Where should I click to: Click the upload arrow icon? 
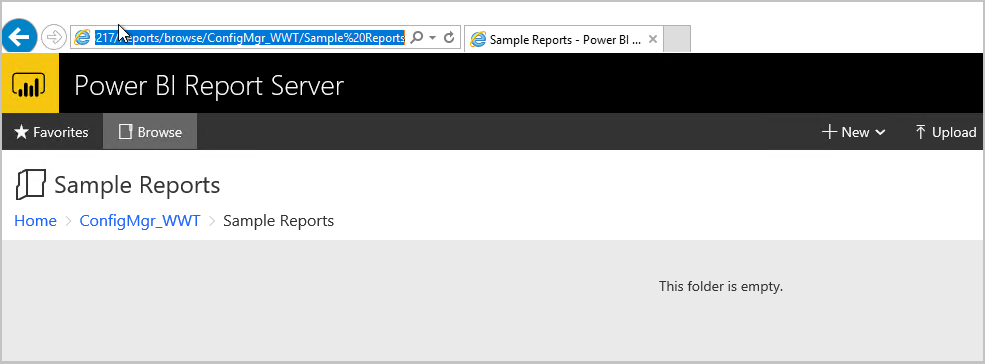[920, 132]
